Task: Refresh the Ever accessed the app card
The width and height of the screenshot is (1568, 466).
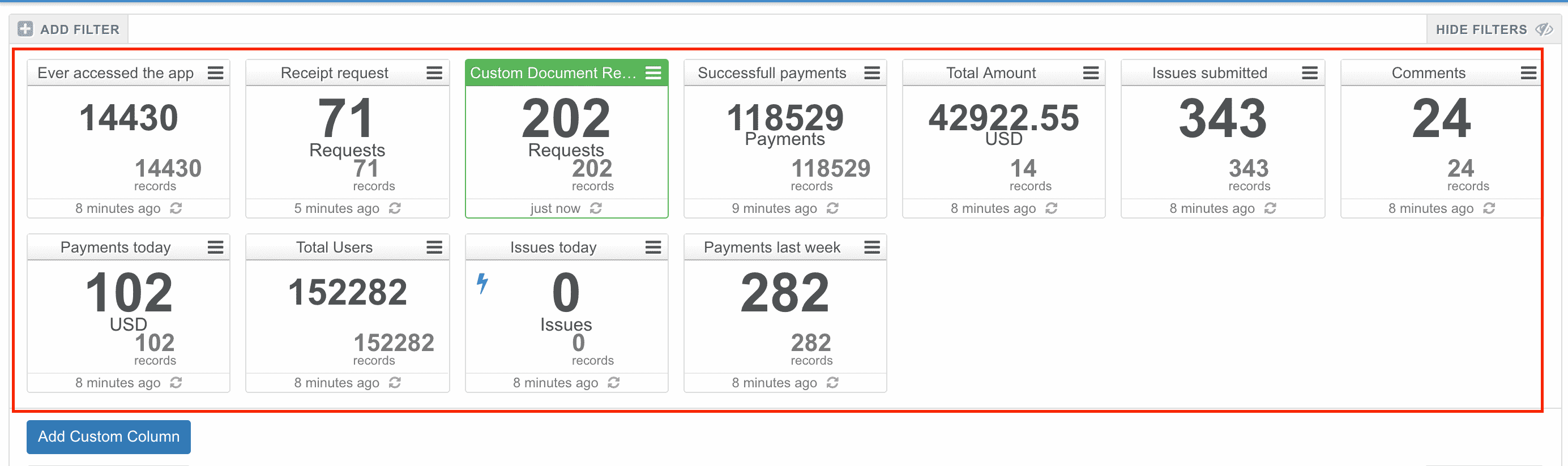Action: (x=176, y=208)
